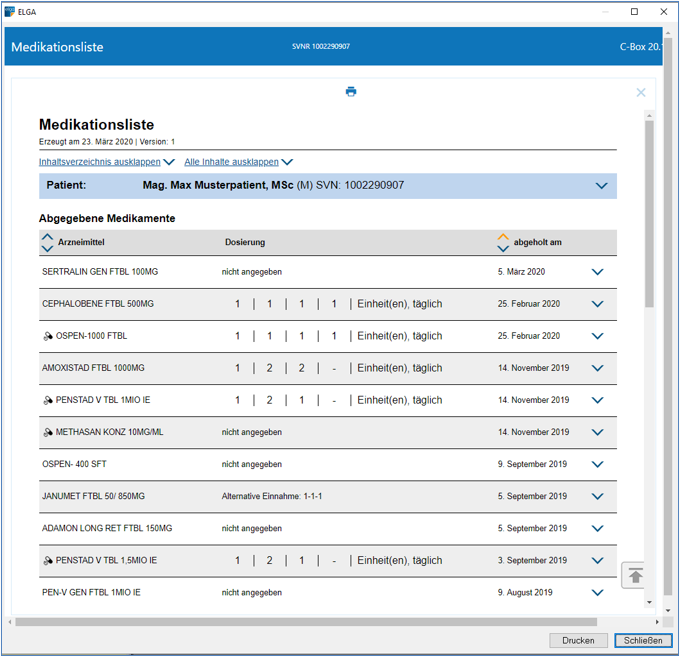Click the Drucken button
The width and height of the screenshot is (680, 656).
tap(578, 640)
